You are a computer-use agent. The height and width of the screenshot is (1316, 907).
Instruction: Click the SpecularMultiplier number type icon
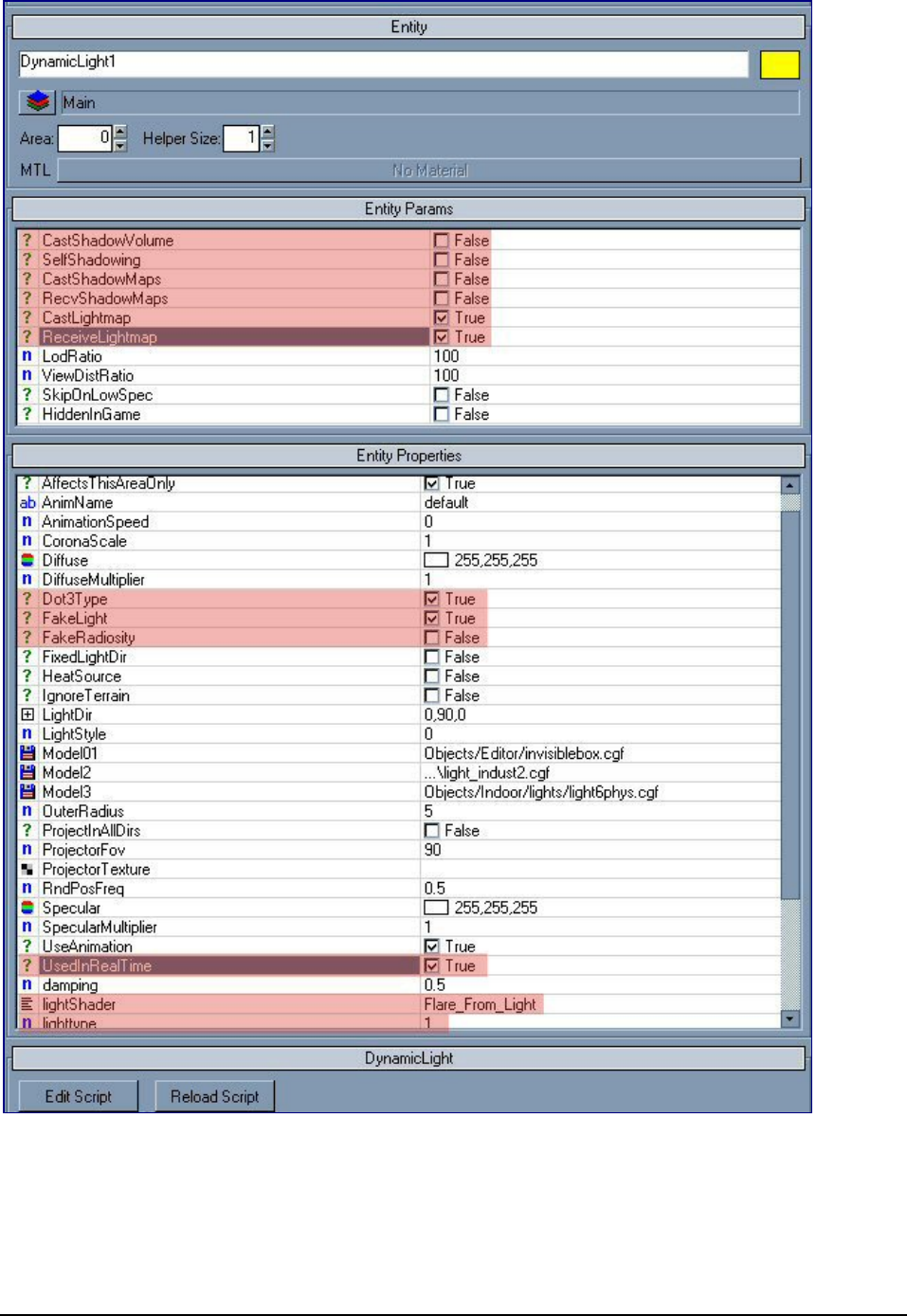(x=27, y=927)
